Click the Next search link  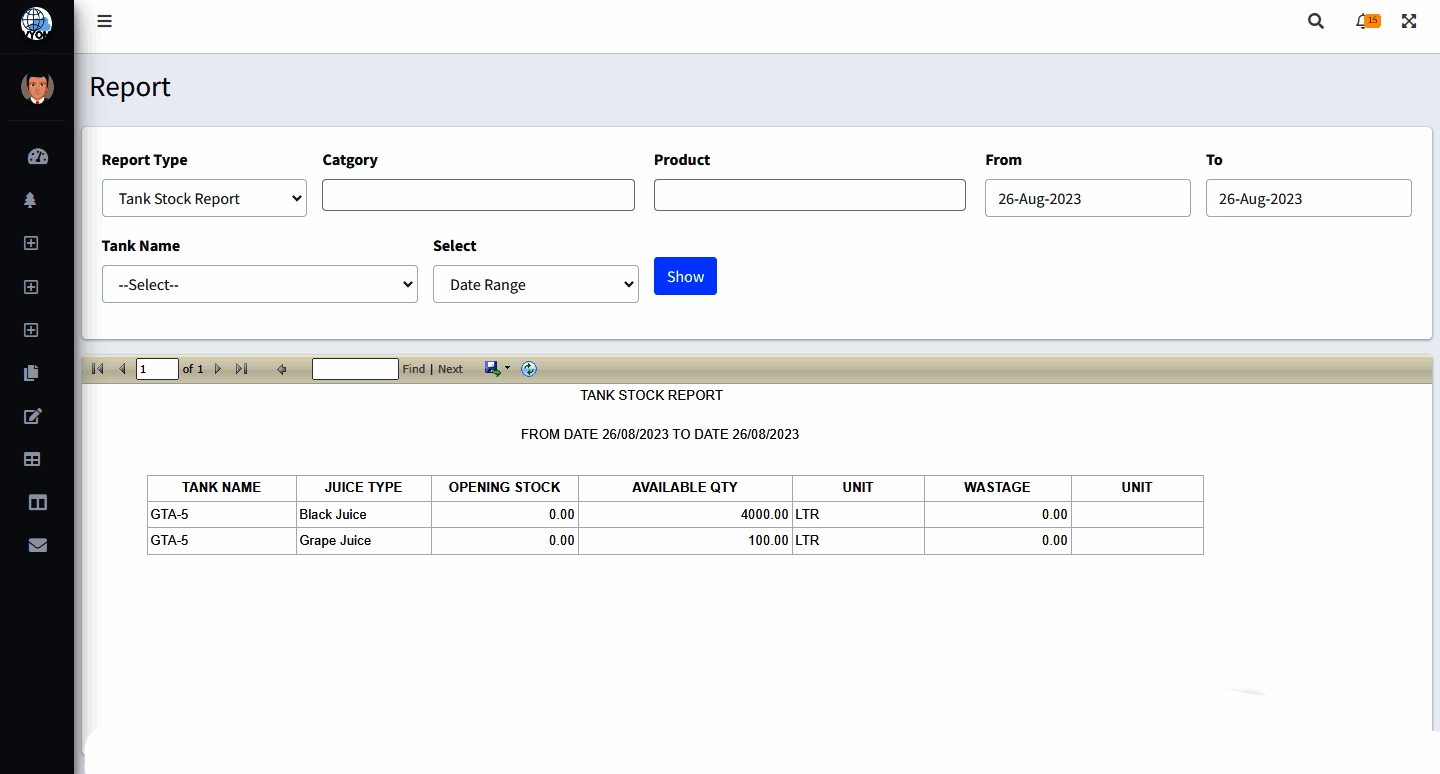[450, 368]
